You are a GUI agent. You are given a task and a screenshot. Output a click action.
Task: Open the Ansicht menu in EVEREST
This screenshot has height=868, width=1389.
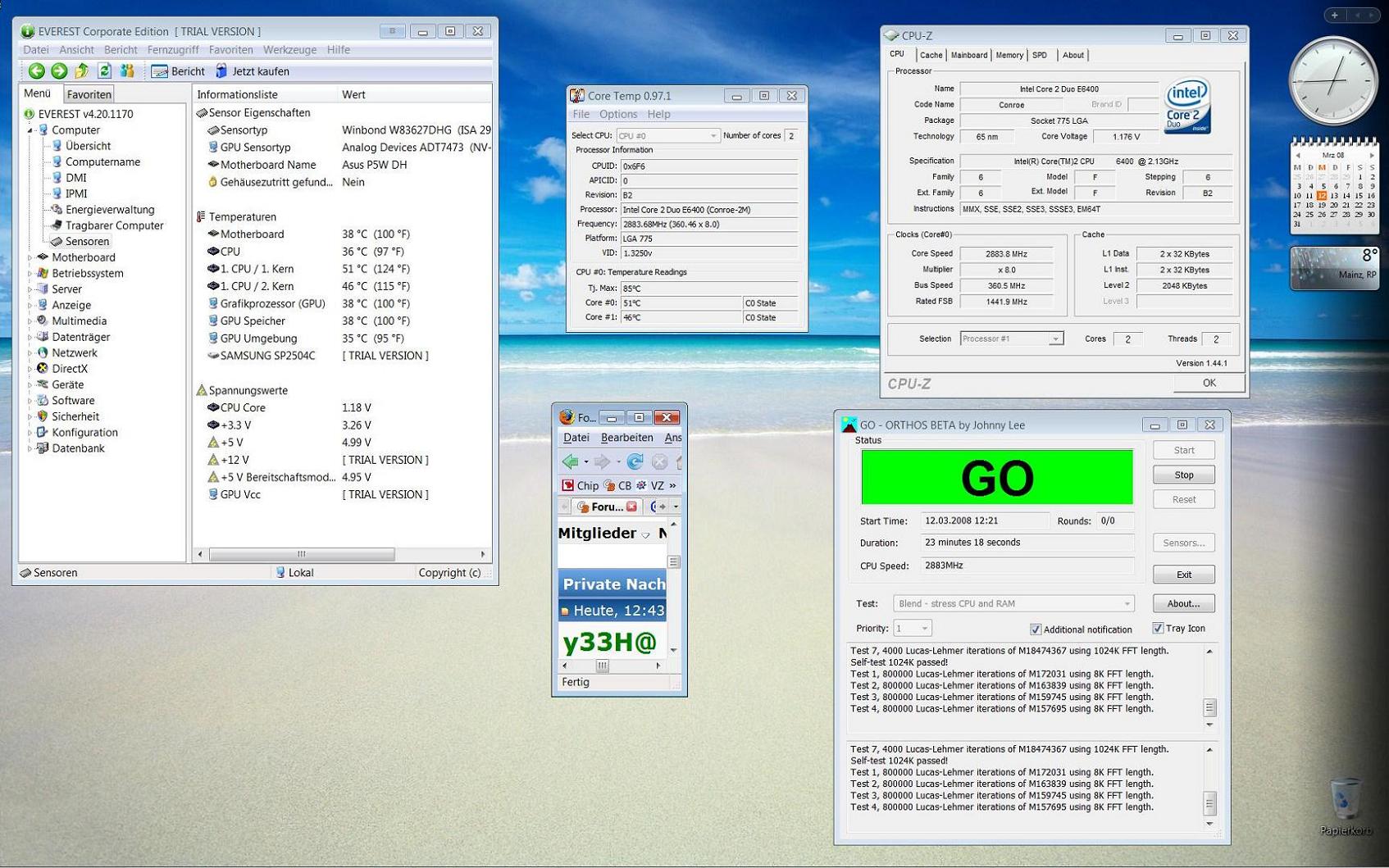click(76, 50)
